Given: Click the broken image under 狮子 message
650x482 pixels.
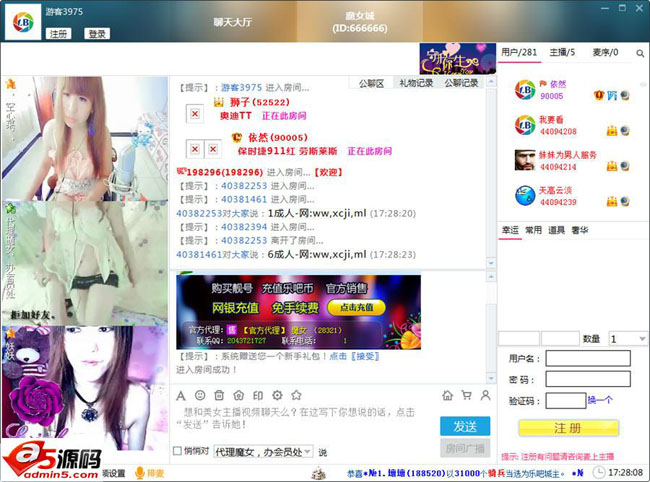Looking at the screenshot, I should pos(195,114).
